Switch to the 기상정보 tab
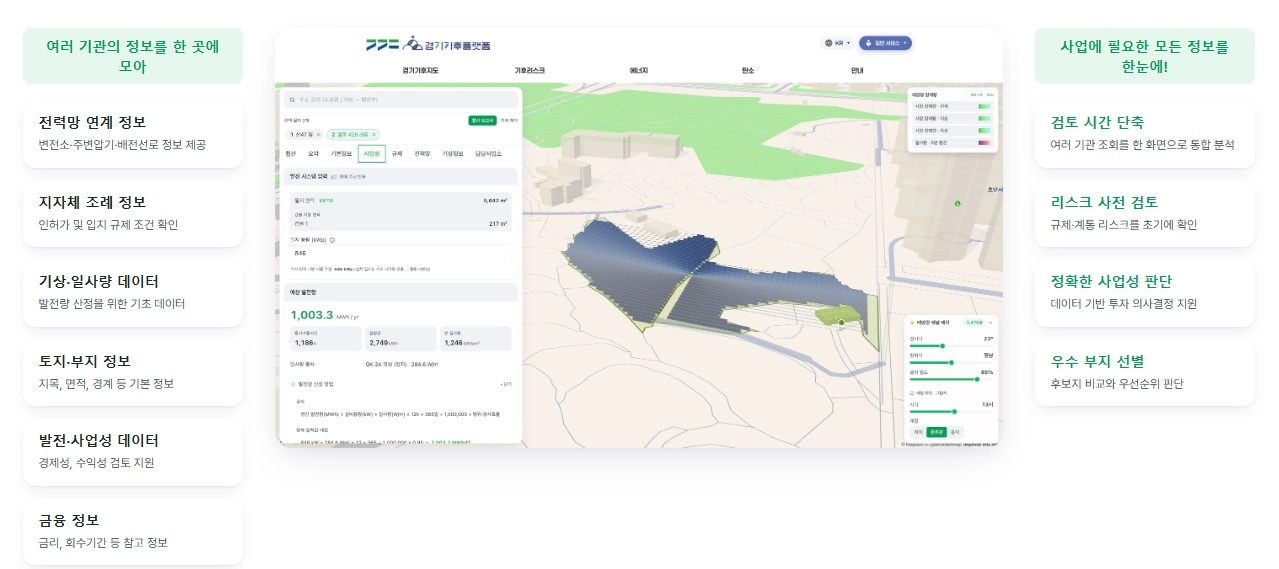The image size is (1279, 569). click(452, 154)
